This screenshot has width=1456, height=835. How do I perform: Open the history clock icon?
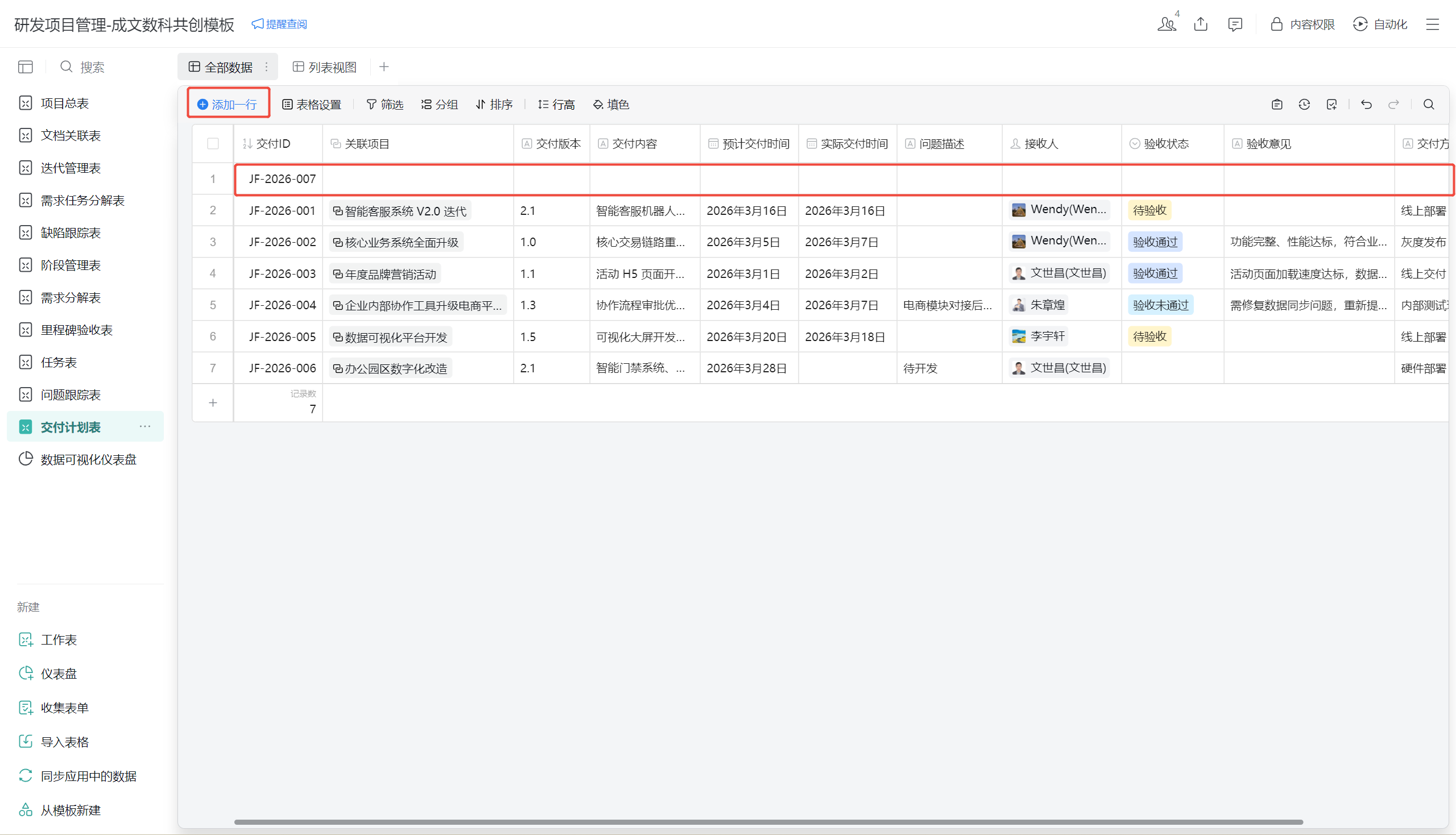pyautogui.click(x=1304, y=105)
